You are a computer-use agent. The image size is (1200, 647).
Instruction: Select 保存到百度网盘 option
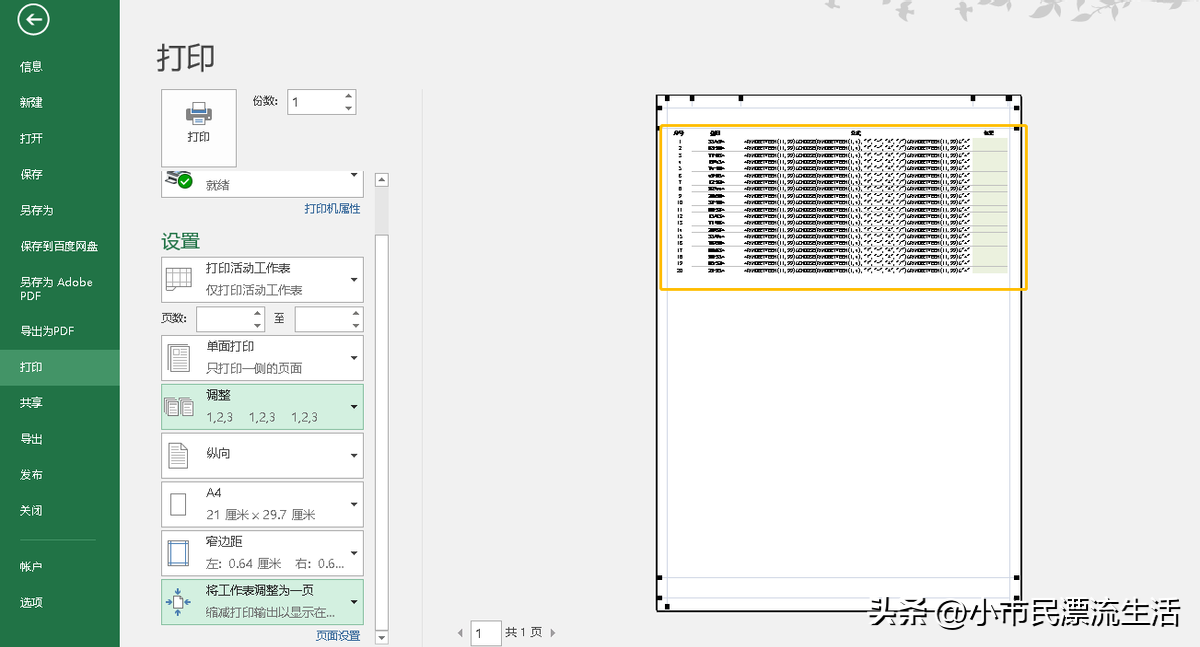(59, 247)
